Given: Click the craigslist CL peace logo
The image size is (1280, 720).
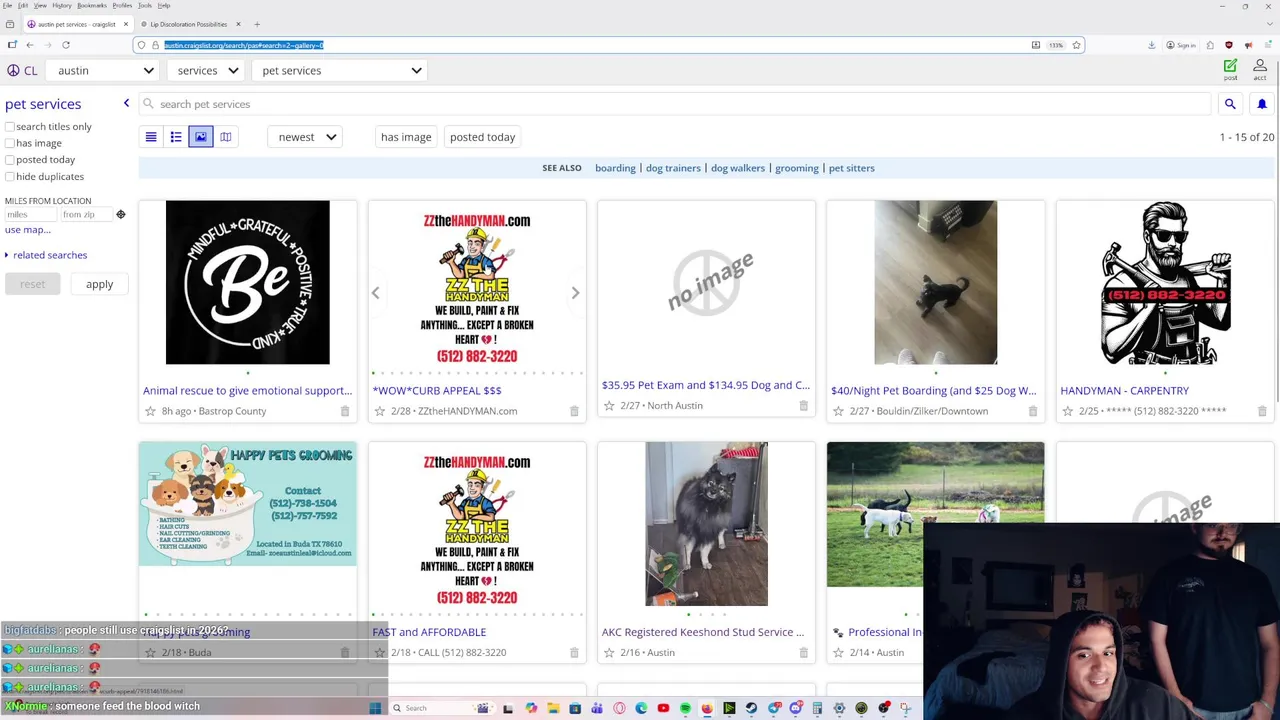Looking at the screenshot, I should point(21,70).
